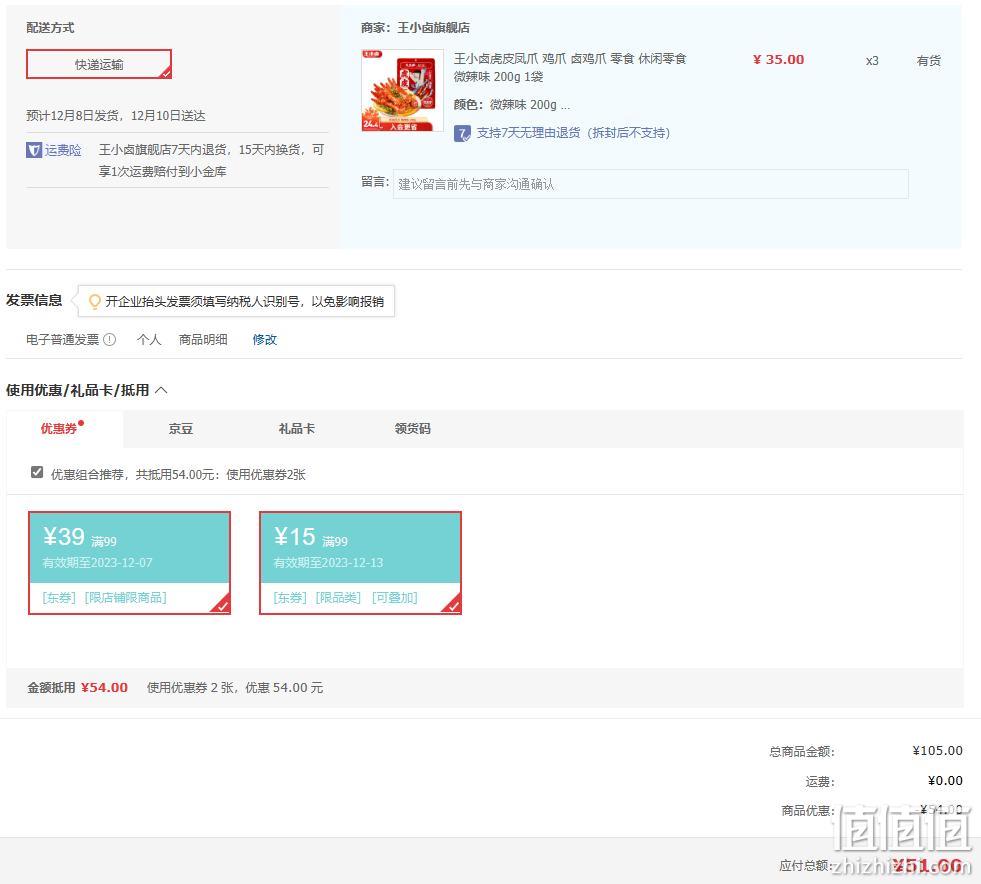This screenshot has height=884, width=981.
Task: Click the 预计12月8日发货 delivery estimate text
Action: 116,116
